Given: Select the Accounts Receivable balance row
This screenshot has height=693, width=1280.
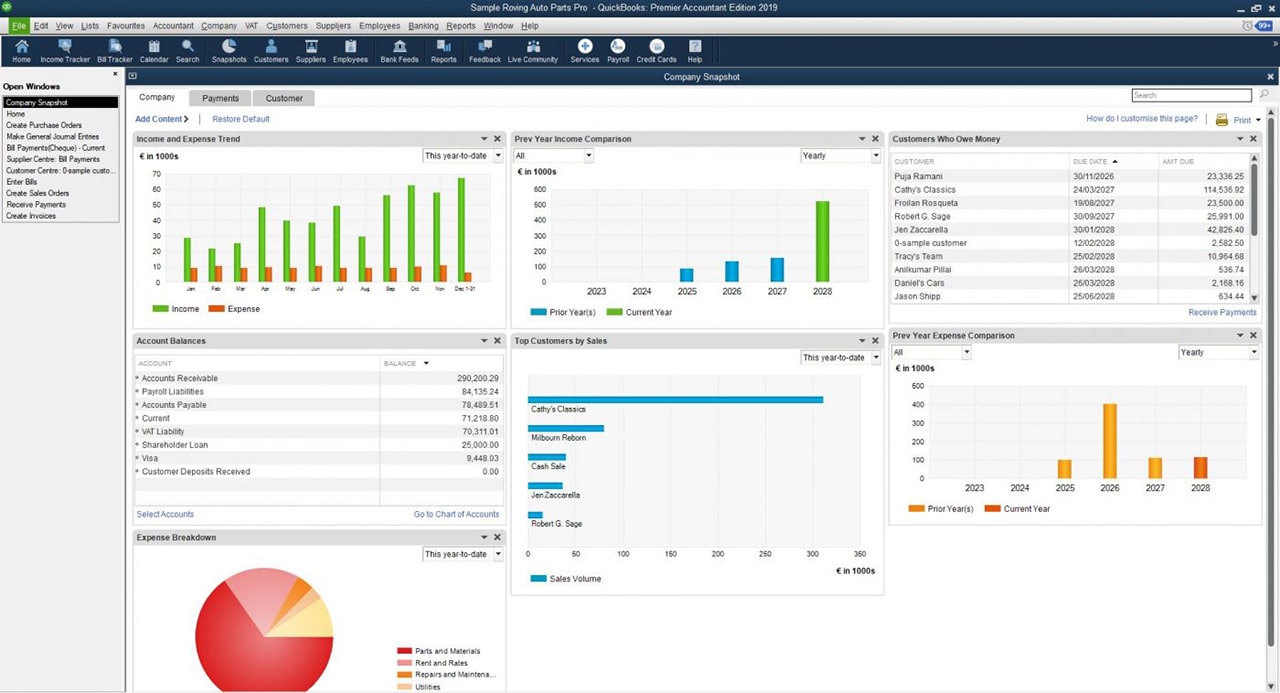Looking at the screenshot, I should pyautogui.click(x=318, y=379).
